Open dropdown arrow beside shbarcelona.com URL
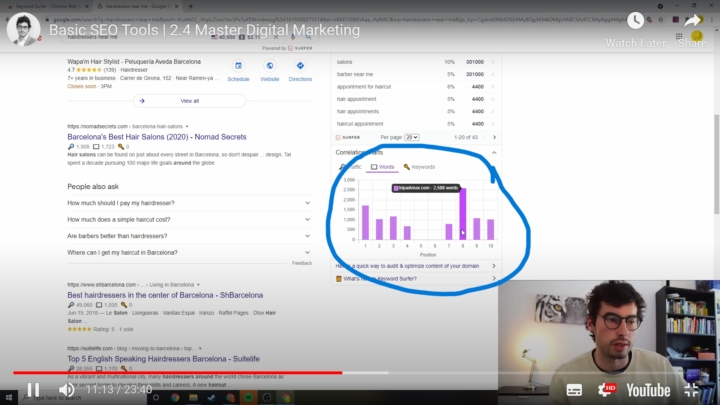 (x=198, y=285)
